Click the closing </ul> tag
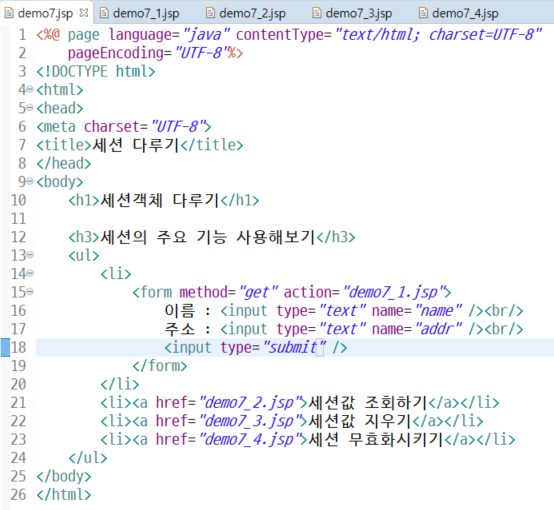The width and height of the screenshot is (554, 510). click(88, 458)
